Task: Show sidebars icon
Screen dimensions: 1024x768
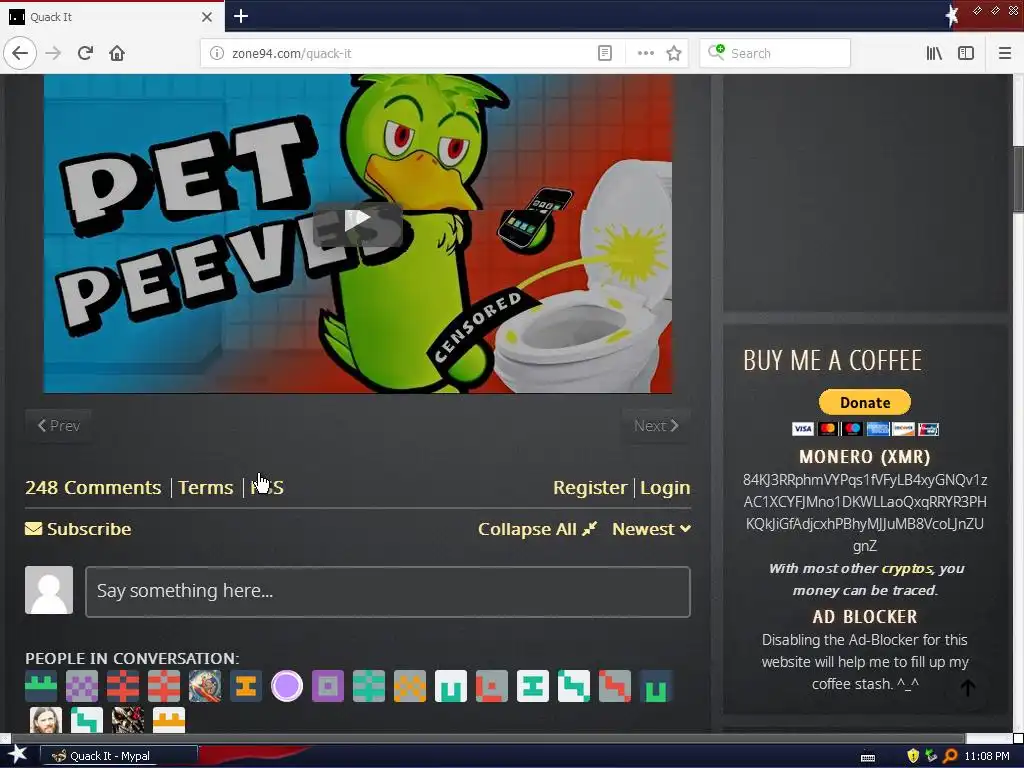Action: [x=966, y=53]
